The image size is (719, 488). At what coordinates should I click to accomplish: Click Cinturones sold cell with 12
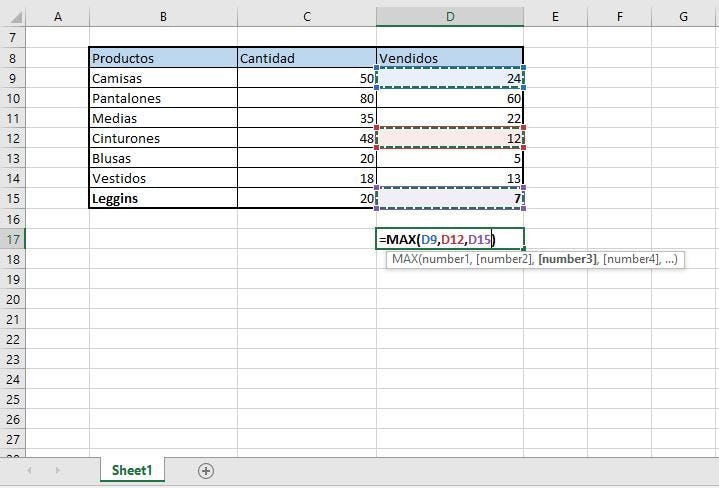(450, 138)
